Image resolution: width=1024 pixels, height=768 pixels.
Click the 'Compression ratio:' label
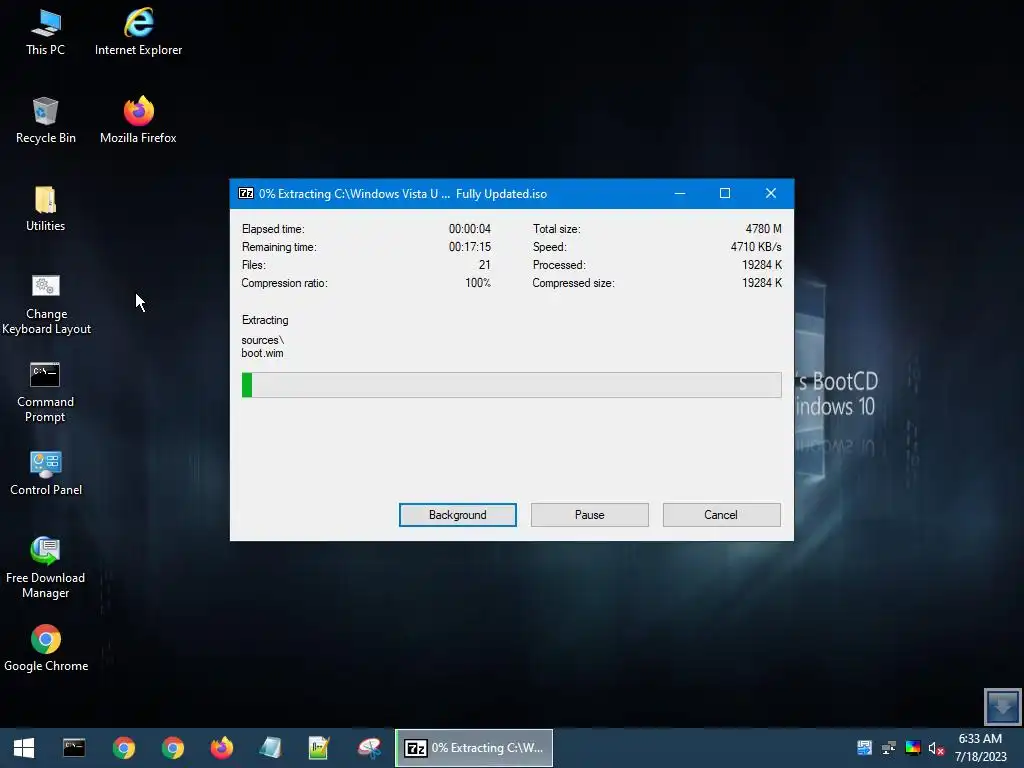[285, 283]
